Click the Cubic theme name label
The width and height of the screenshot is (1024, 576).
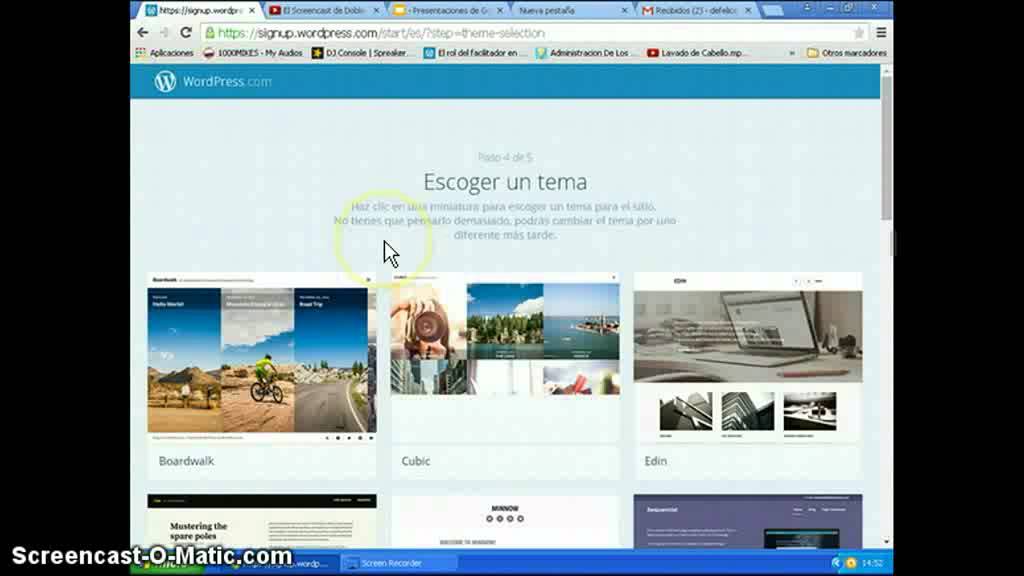[415, 461]
